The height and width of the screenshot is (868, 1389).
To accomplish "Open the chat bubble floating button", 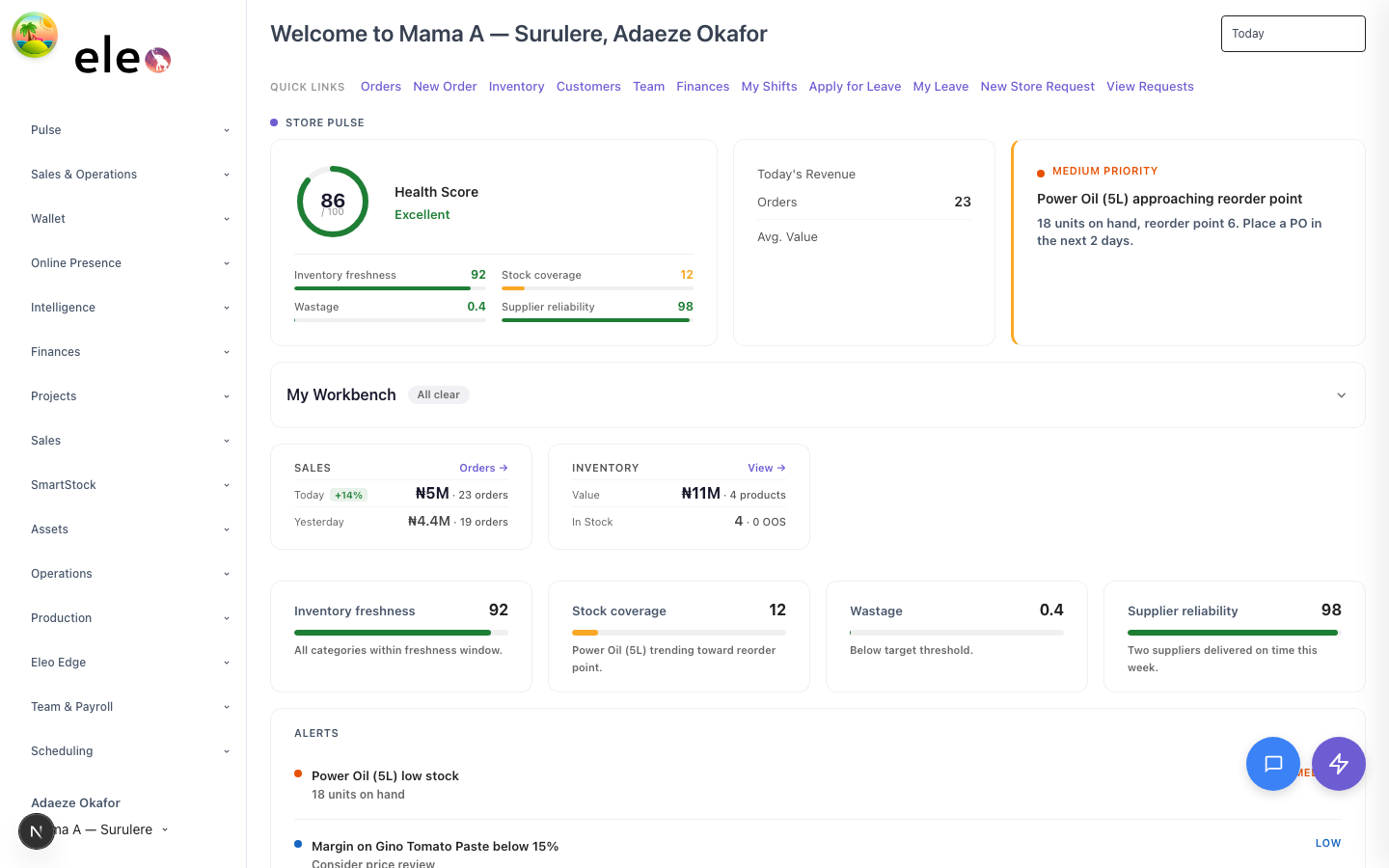I will tap(1273, 764).
